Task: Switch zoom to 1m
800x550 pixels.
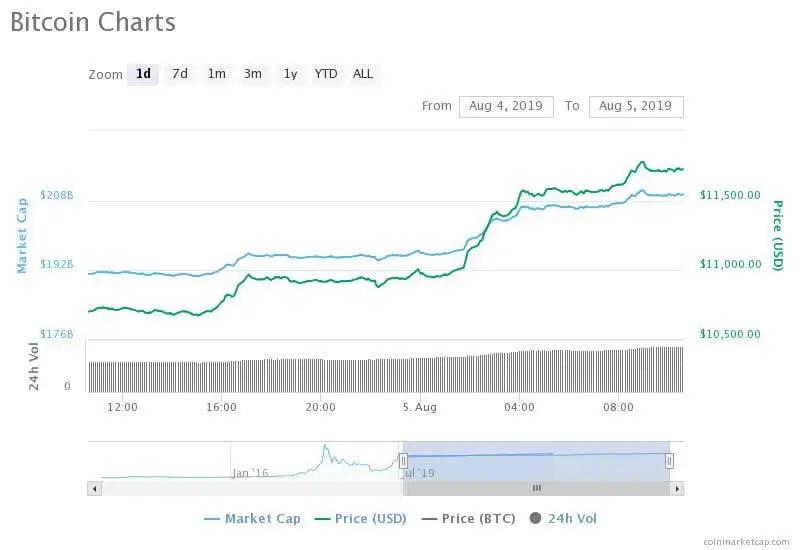Action: tap(216, 74)
